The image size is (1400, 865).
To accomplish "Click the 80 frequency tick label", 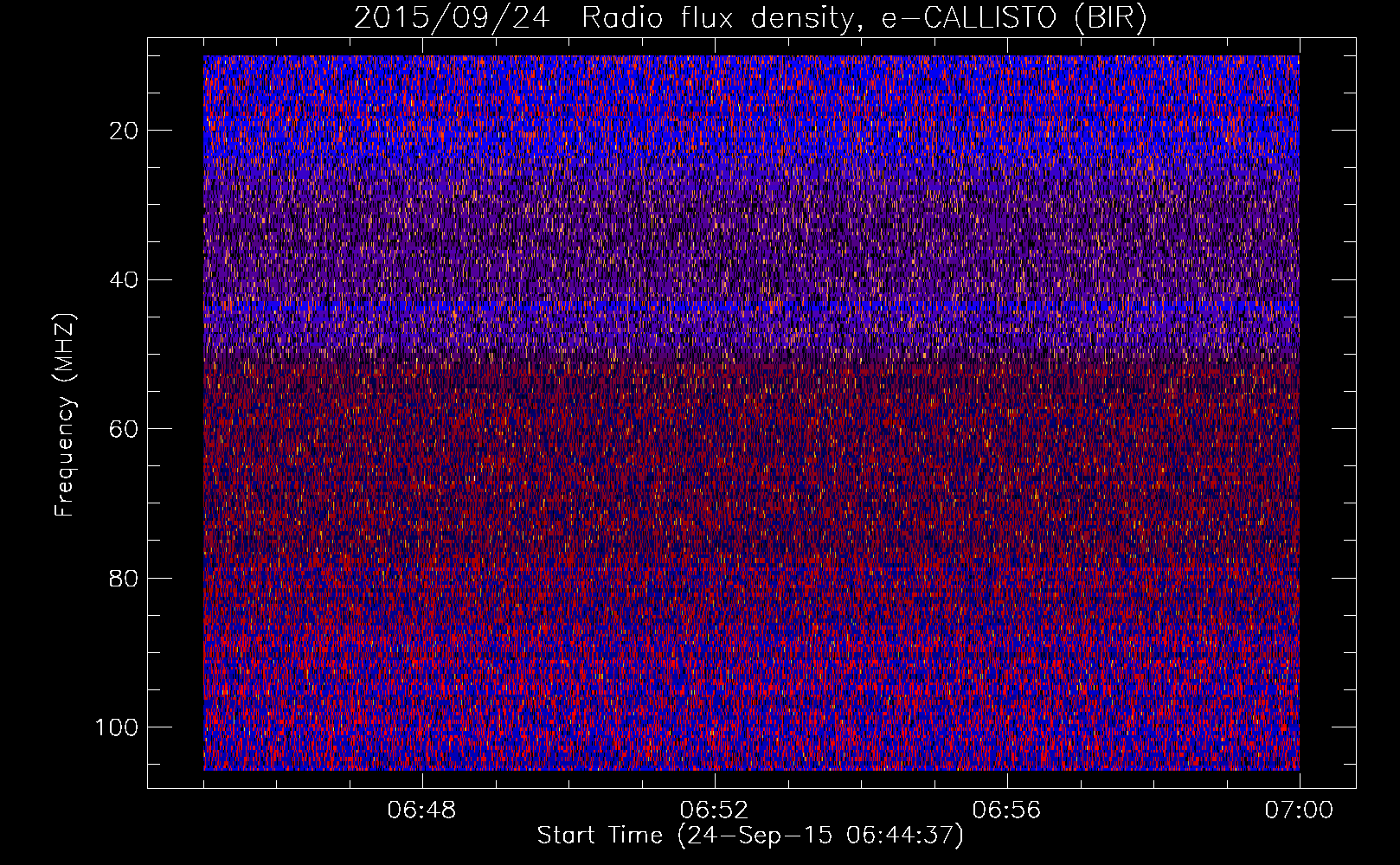I will tap(125, 579).
